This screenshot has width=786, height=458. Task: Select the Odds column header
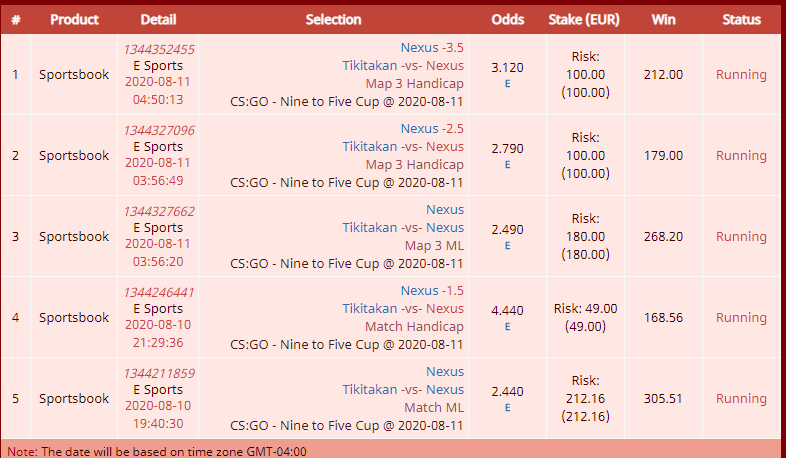[507, 20]
